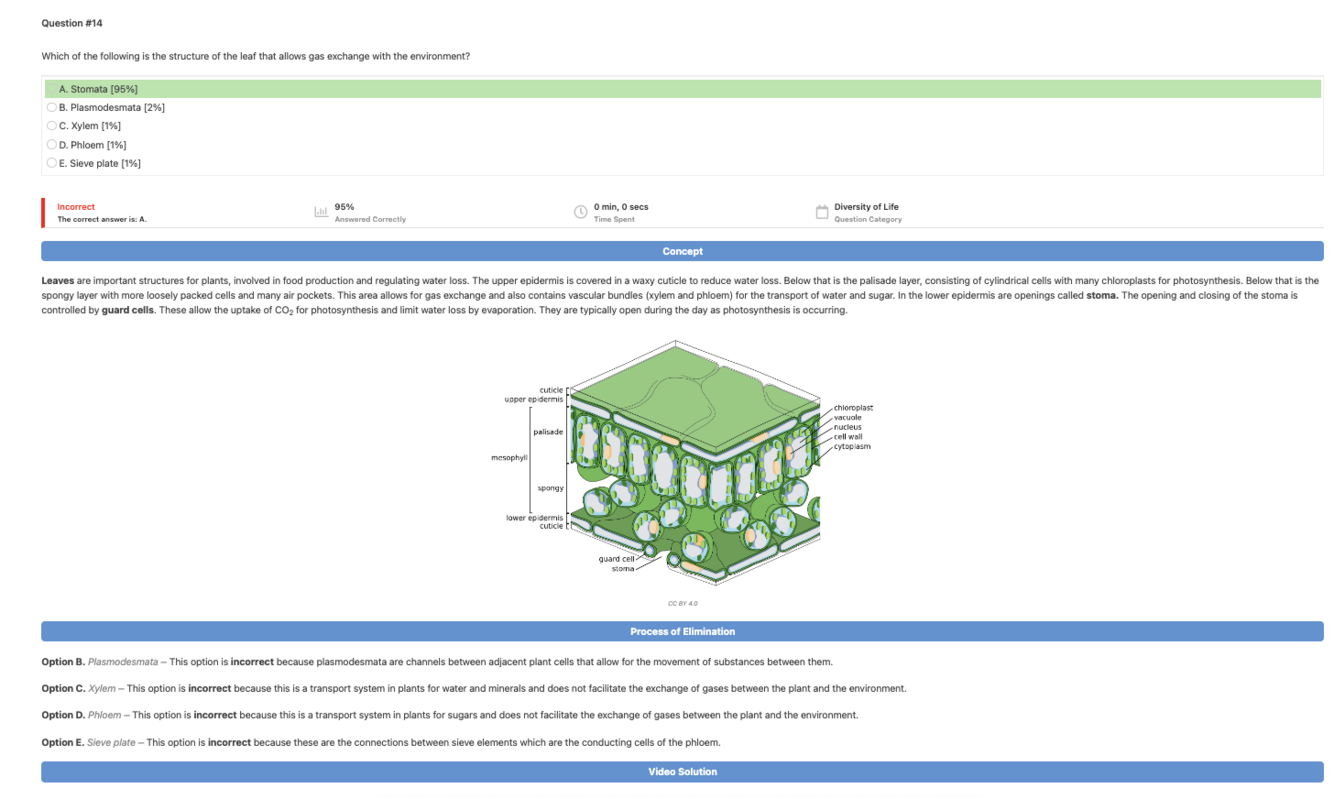Click 'The correct answer is: A.' text
The width and height of the screenshot is (1334, 799).
102,219
